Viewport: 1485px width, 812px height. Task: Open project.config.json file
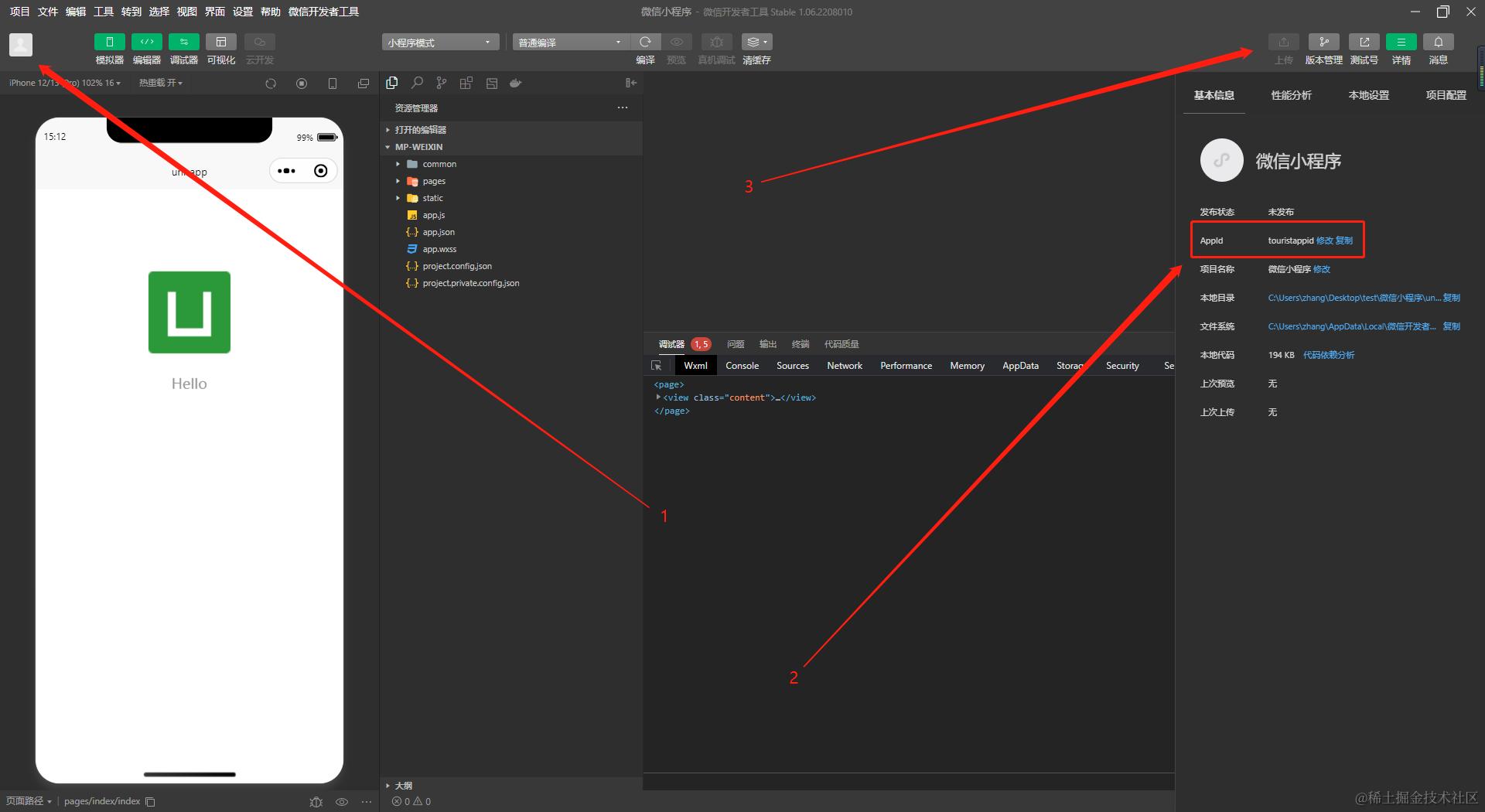click(x=511, y=266)
